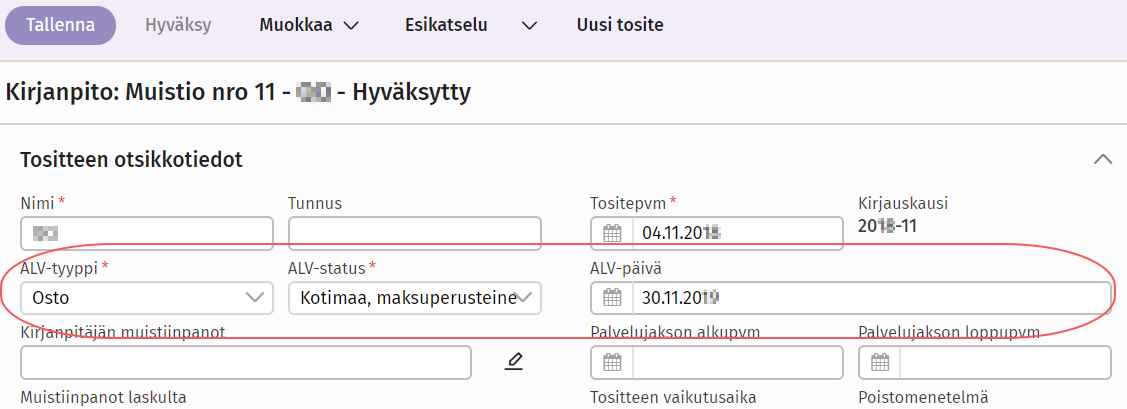Collapse the Tositteen otsikkotiedot section
The height and width of the screenshot is (409, 1127).
pos(1103,160)
